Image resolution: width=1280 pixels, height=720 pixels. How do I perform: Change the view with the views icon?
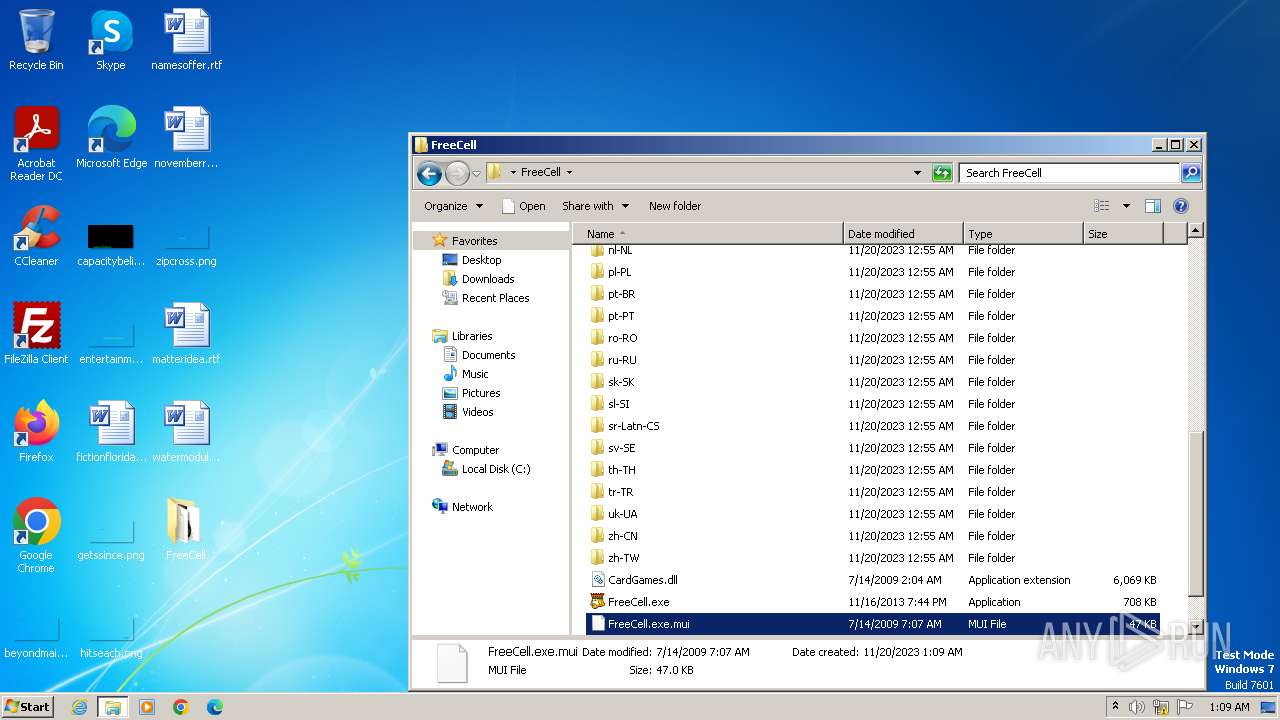[1102, 206]
